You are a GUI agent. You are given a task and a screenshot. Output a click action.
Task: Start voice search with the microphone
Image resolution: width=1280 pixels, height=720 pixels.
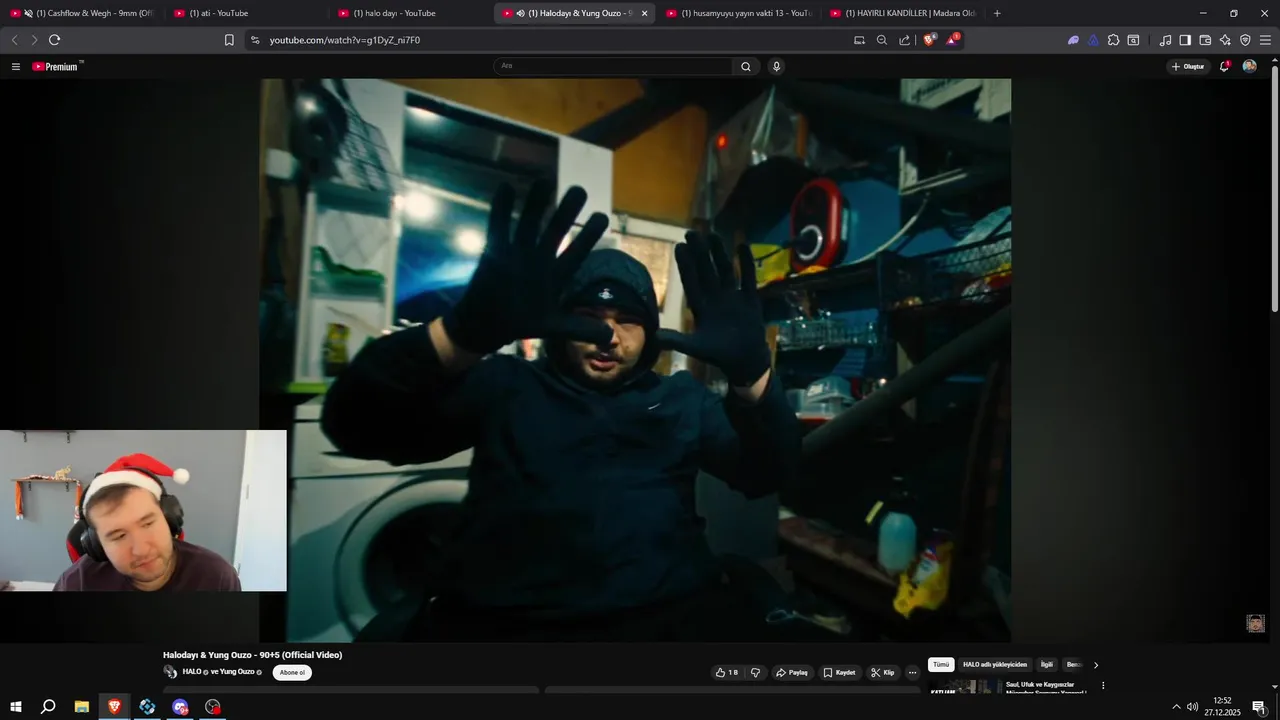coord(776,66)
